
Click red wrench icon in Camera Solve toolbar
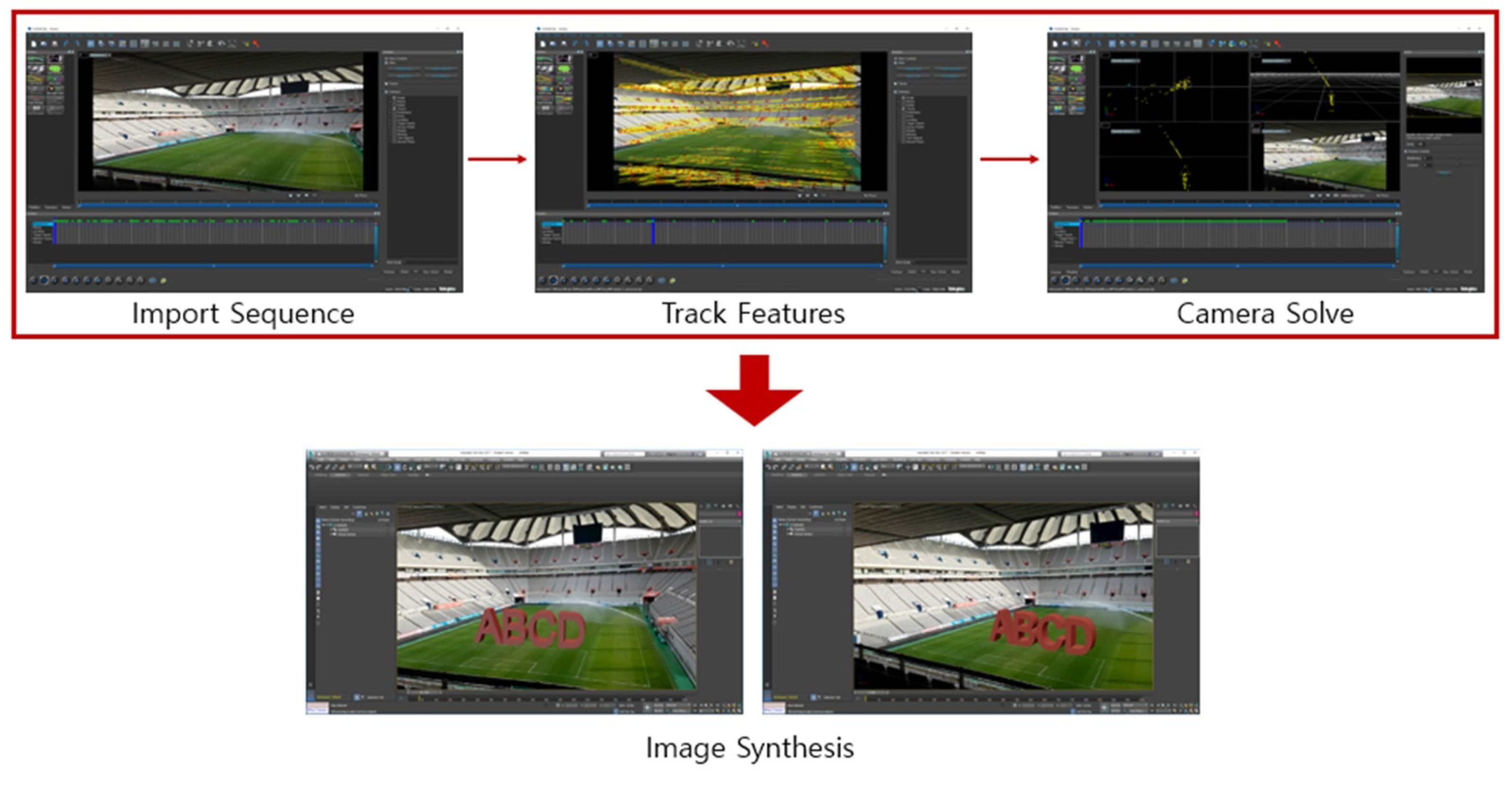pyautogui.click(x=1278, y=43)
